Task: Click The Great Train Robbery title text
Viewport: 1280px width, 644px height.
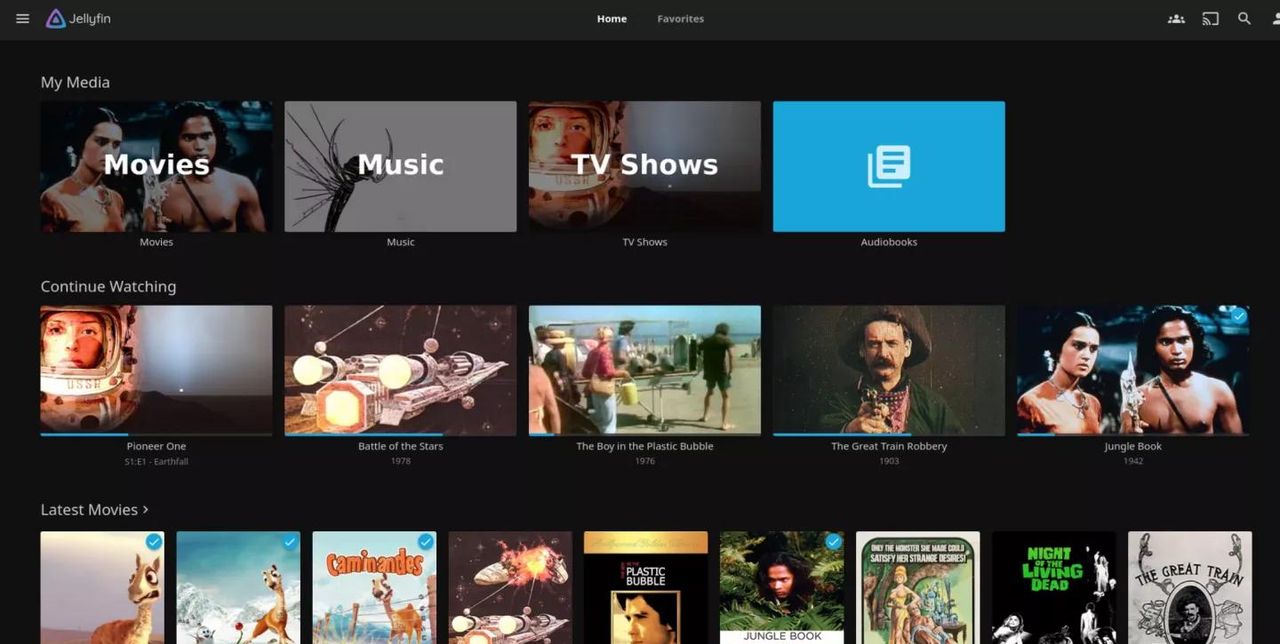Action: (x=889, y=446)
